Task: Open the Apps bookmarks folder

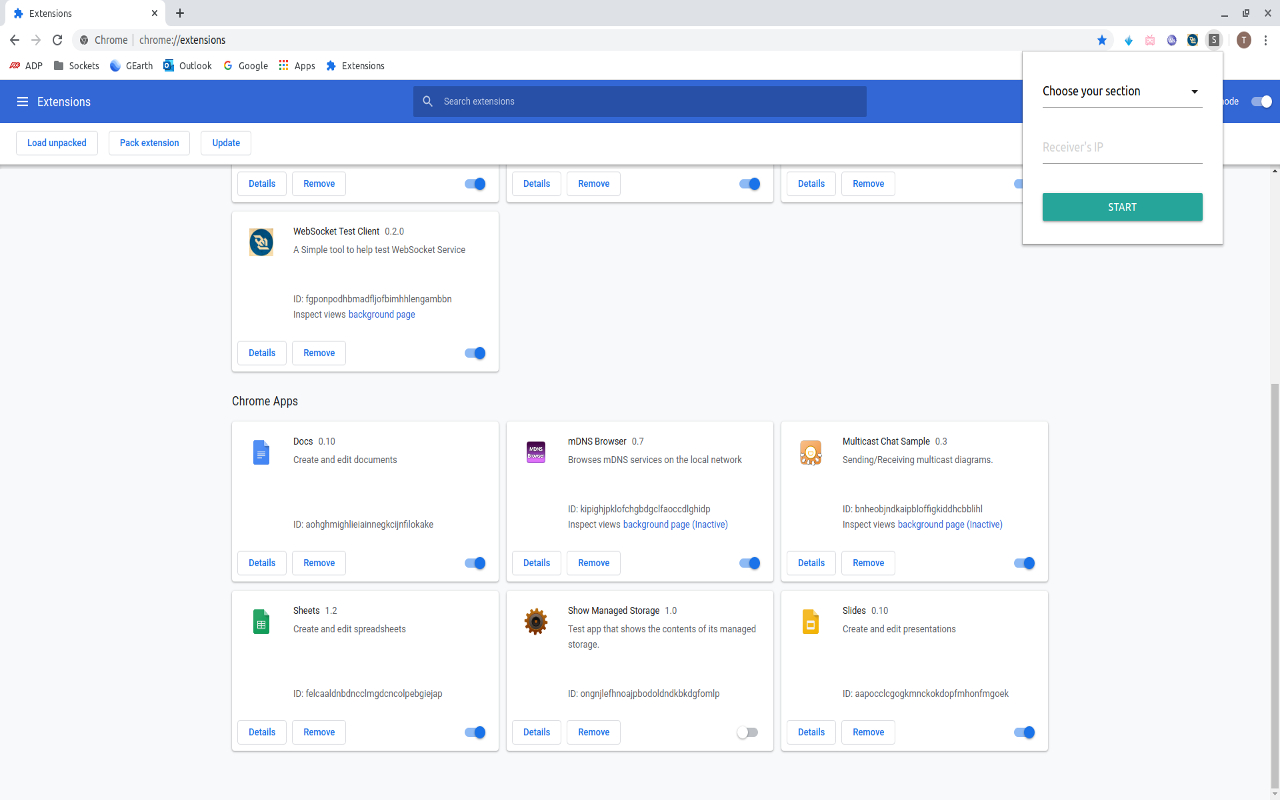Action: (296, 65)
